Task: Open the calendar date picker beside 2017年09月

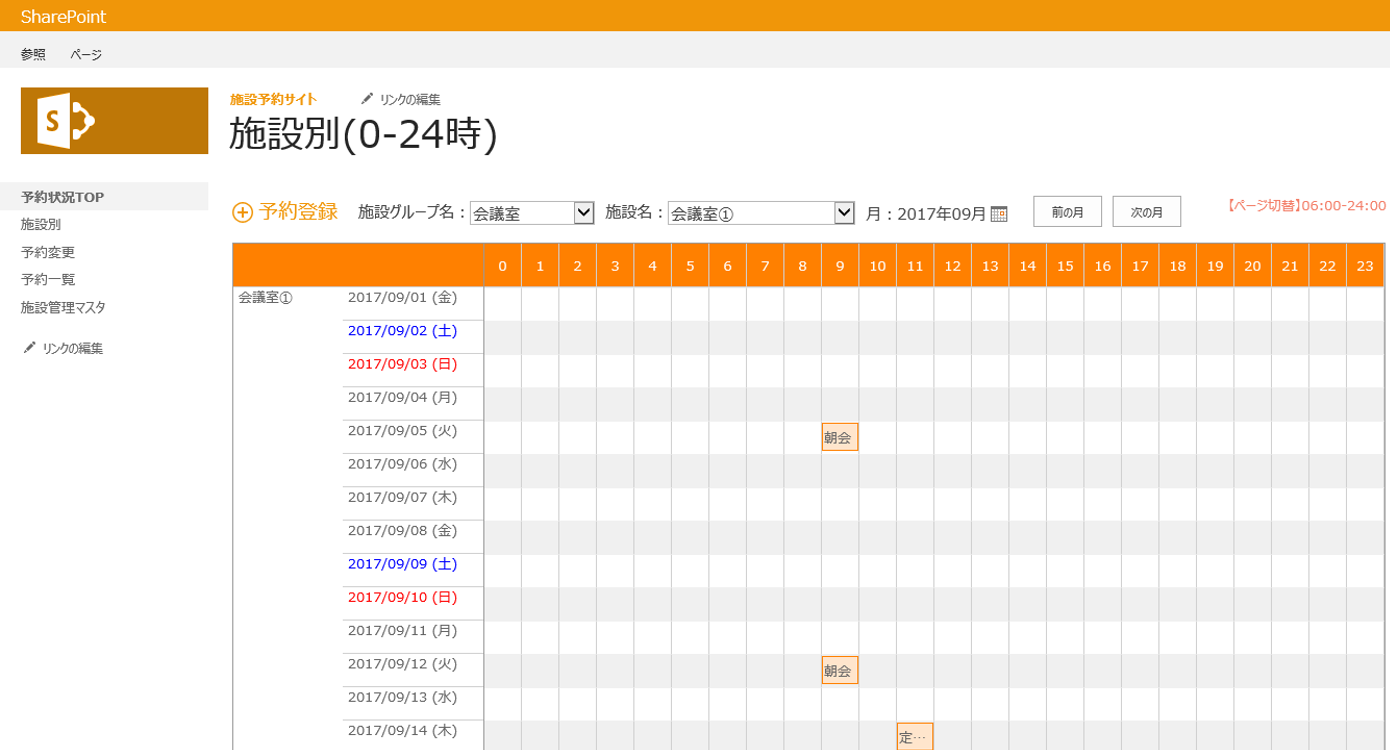Action: click(x=997, y=212)
